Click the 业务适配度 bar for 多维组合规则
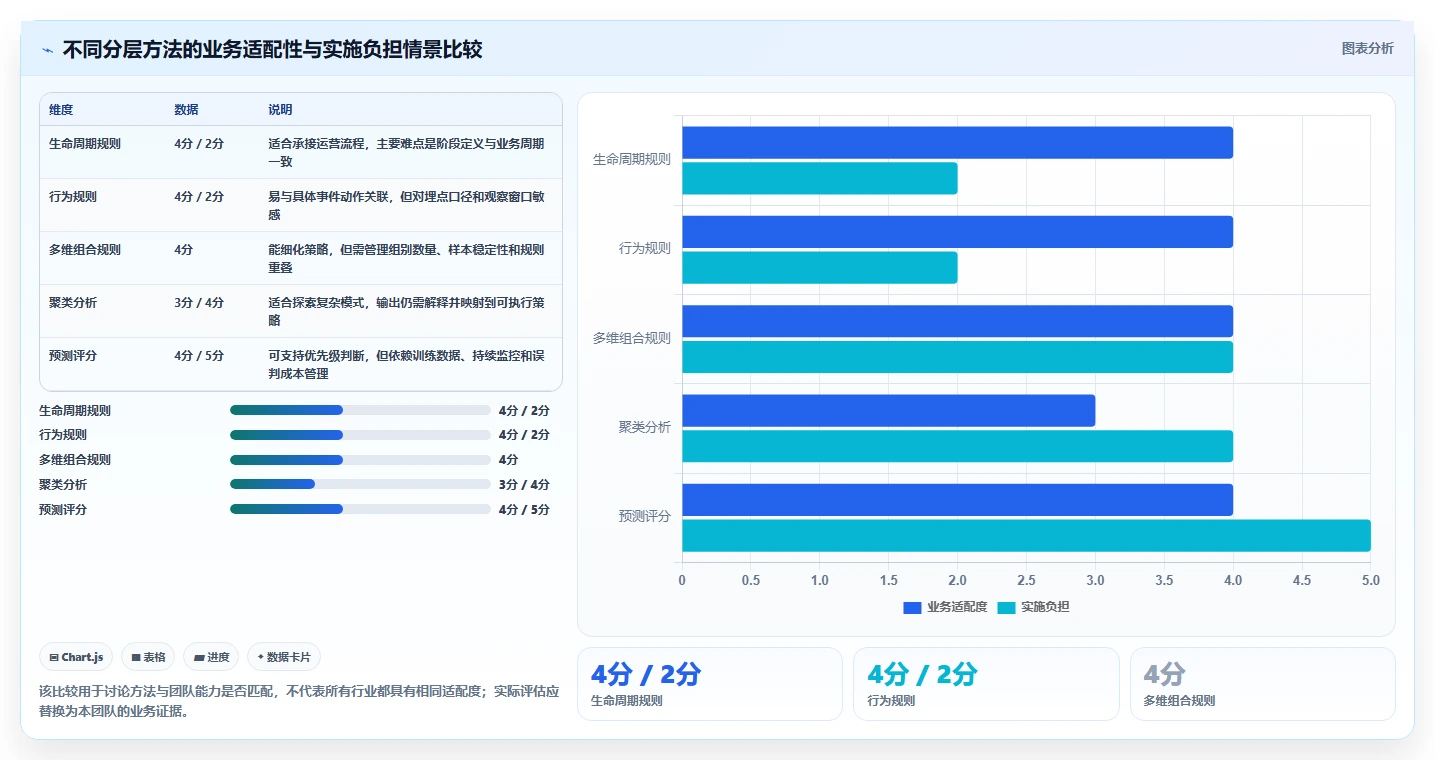The width and height of the screenshot is (1435, 760). pyautogui.click(x=957, y=321)
